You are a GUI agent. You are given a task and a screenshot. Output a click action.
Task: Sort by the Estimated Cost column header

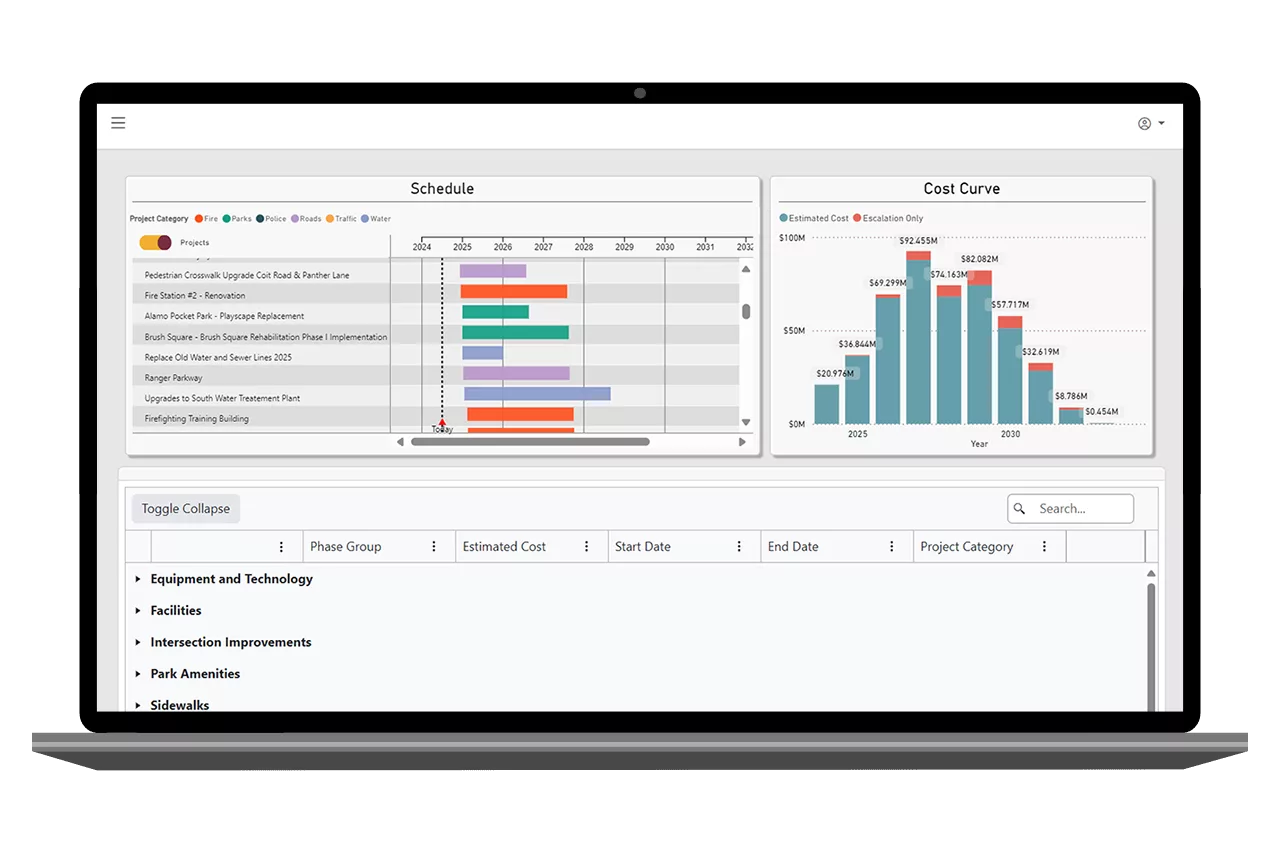pyautogui.click(x=504, y=547)
